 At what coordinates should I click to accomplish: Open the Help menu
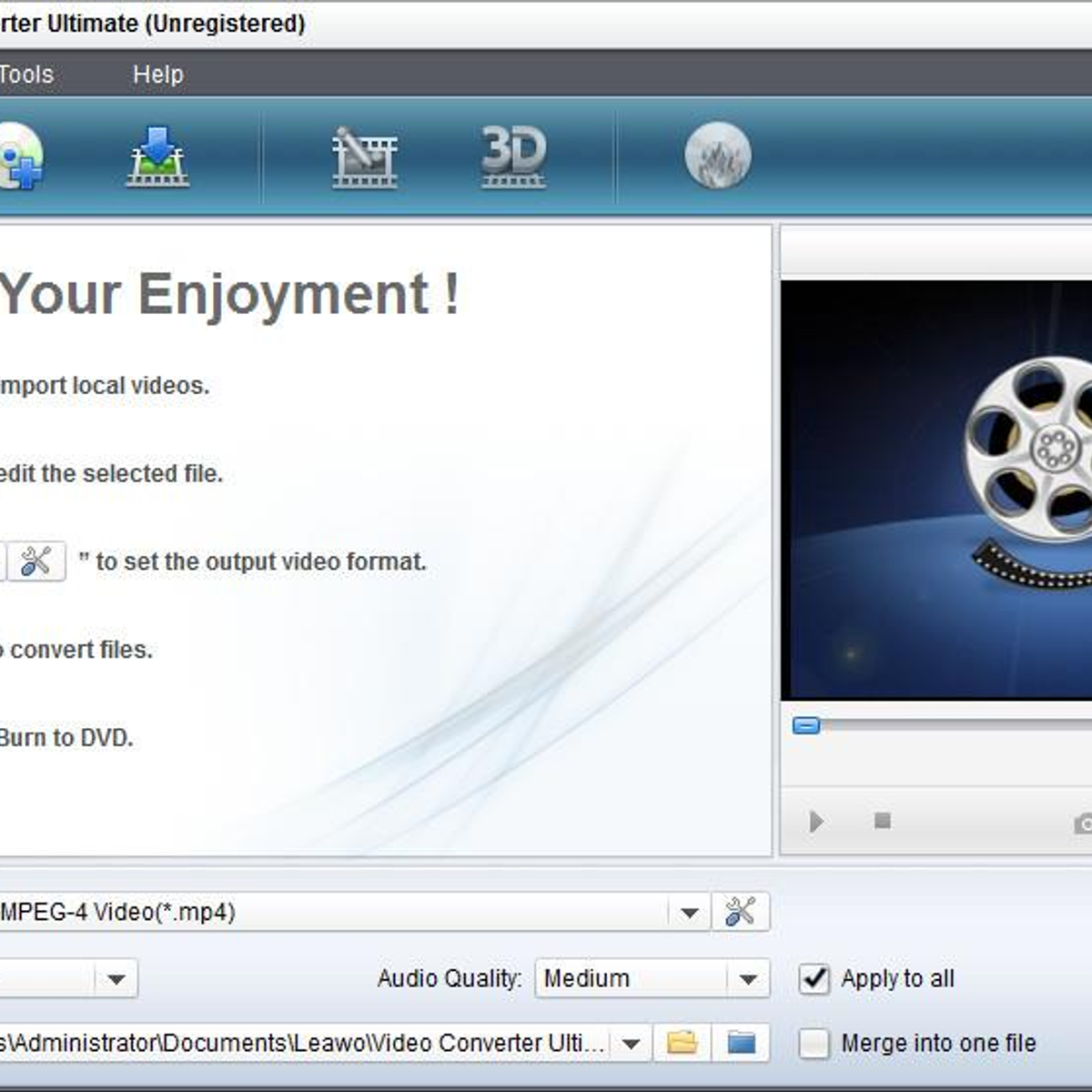(x=157, y=74)
